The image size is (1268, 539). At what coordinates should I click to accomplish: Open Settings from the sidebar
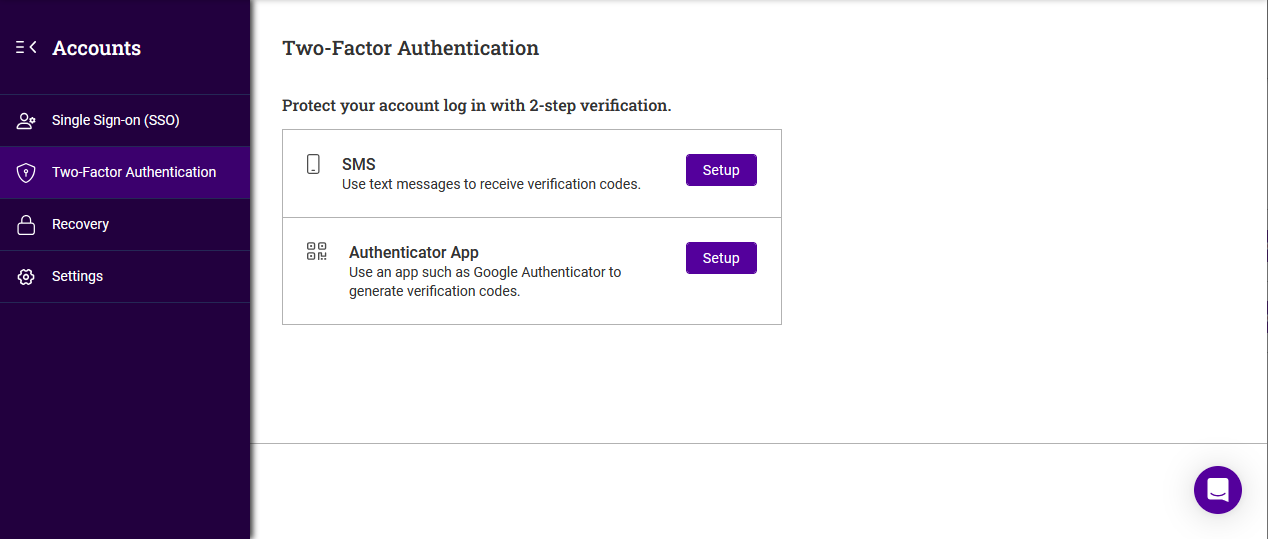pos(125,276)
